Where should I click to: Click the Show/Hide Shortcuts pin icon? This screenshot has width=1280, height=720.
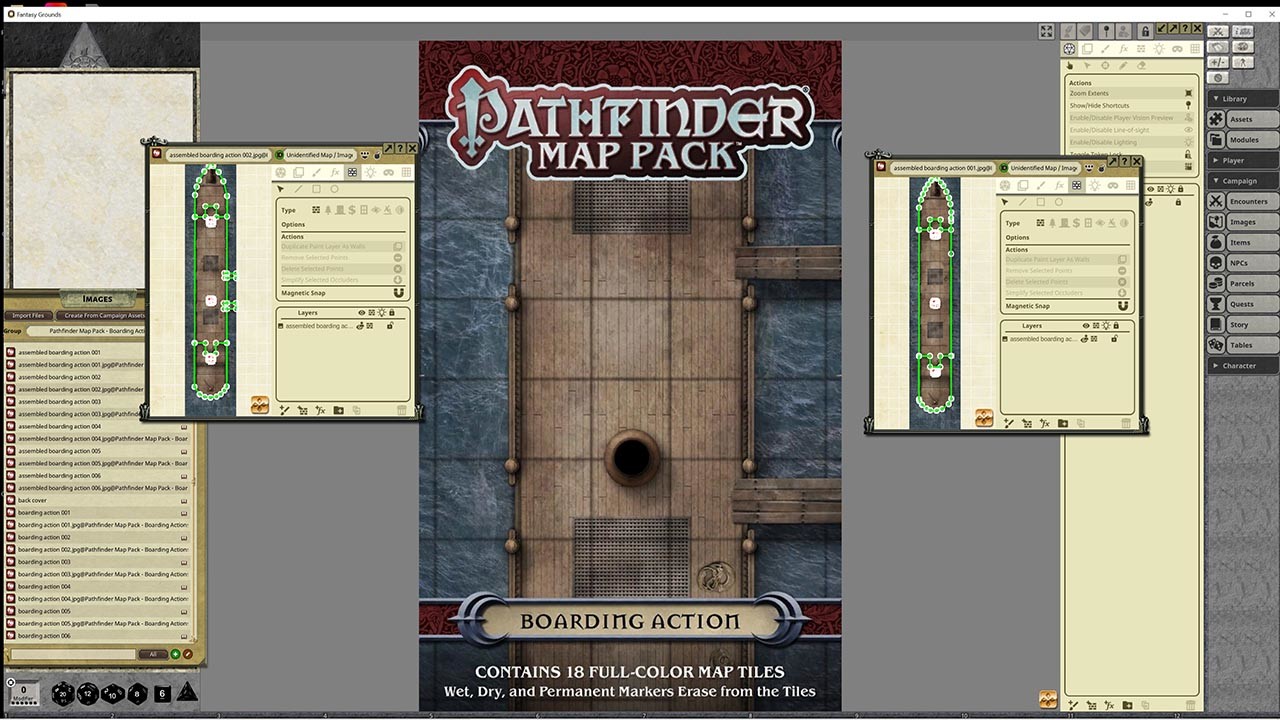[1188, 105]
